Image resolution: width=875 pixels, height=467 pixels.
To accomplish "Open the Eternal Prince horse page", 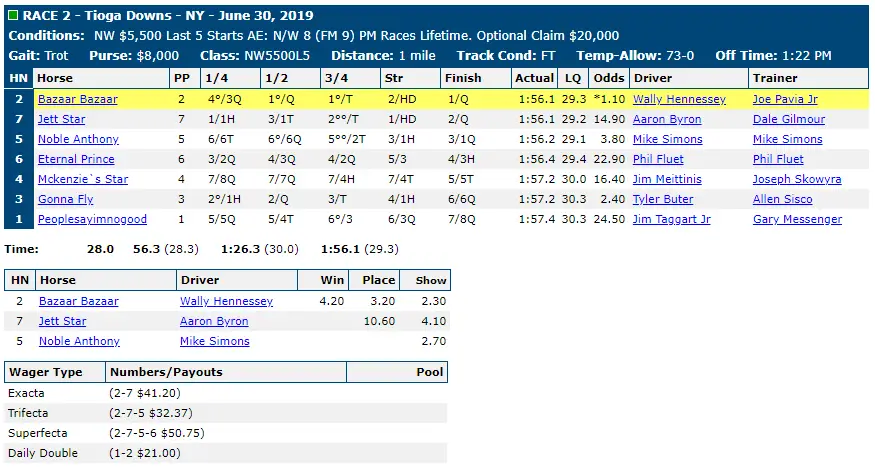I will click(76, 160).
